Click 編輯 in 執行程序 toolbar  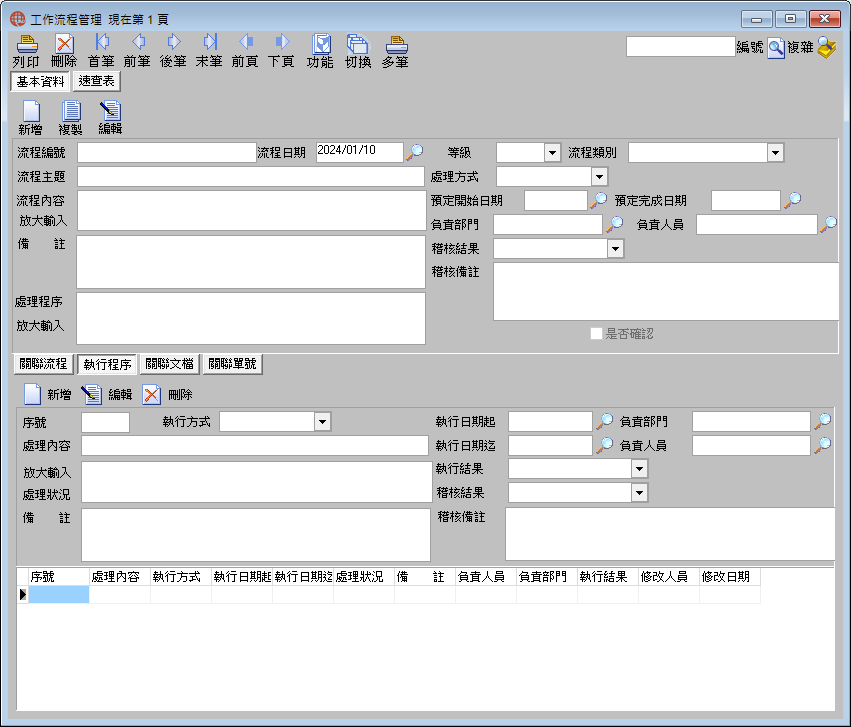click(92, 394)
